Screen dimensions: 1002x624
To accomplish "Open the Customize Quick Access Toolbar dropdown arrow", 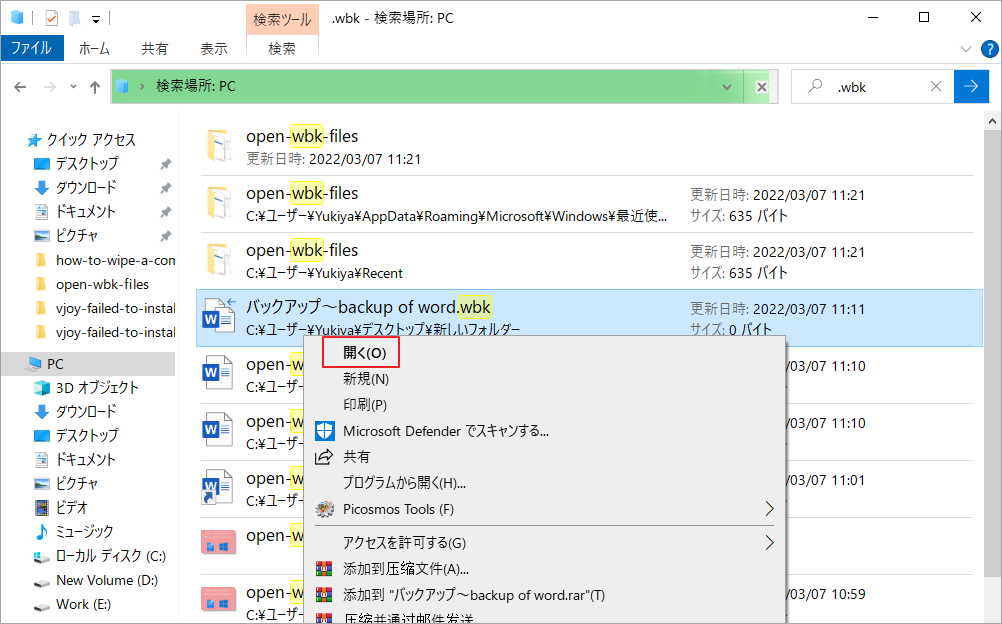I will 96,18.
